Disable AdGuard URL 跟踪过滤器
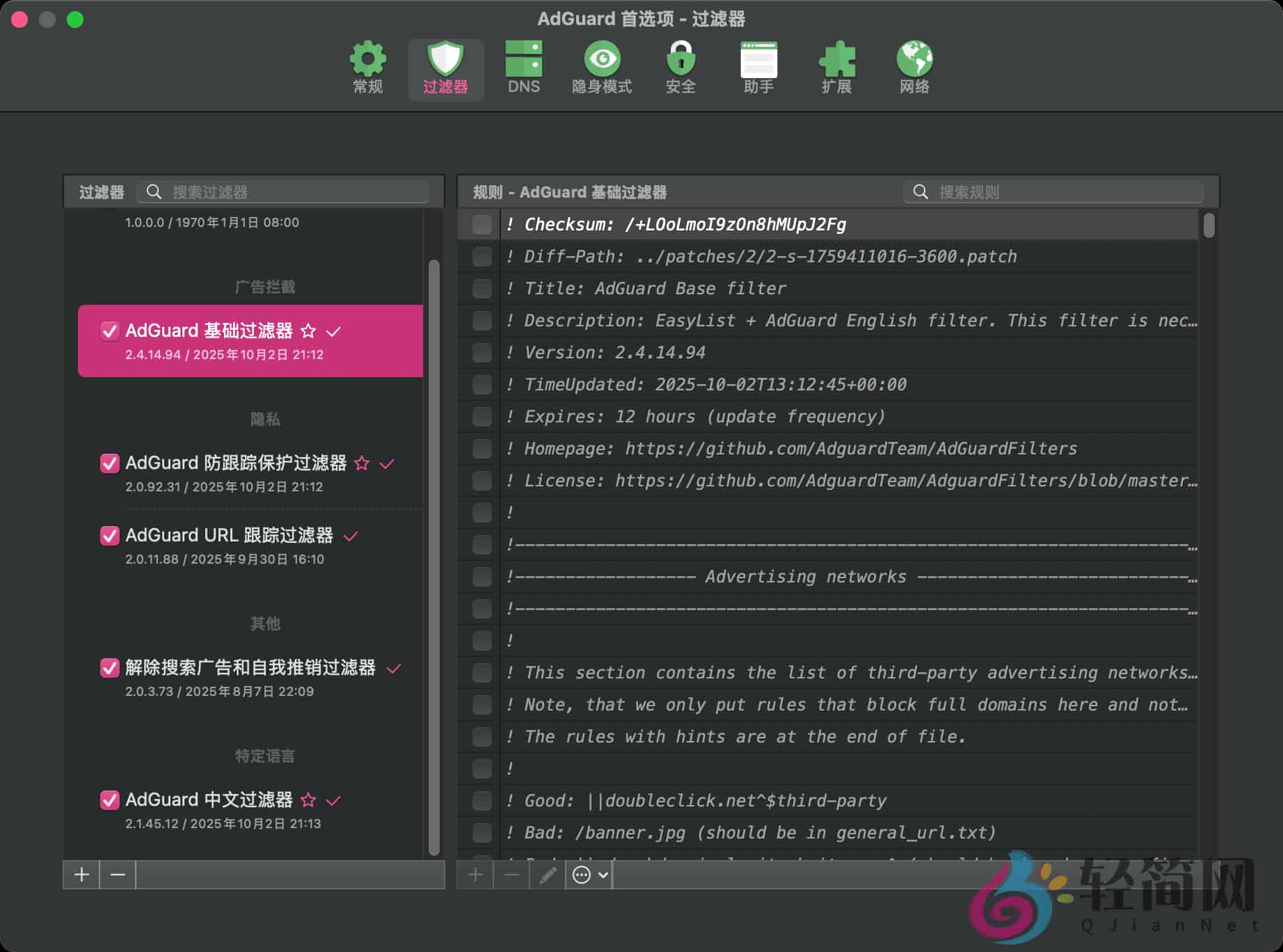The width and height of the screenshot is (1283, 952). click(x=109, y=536)
